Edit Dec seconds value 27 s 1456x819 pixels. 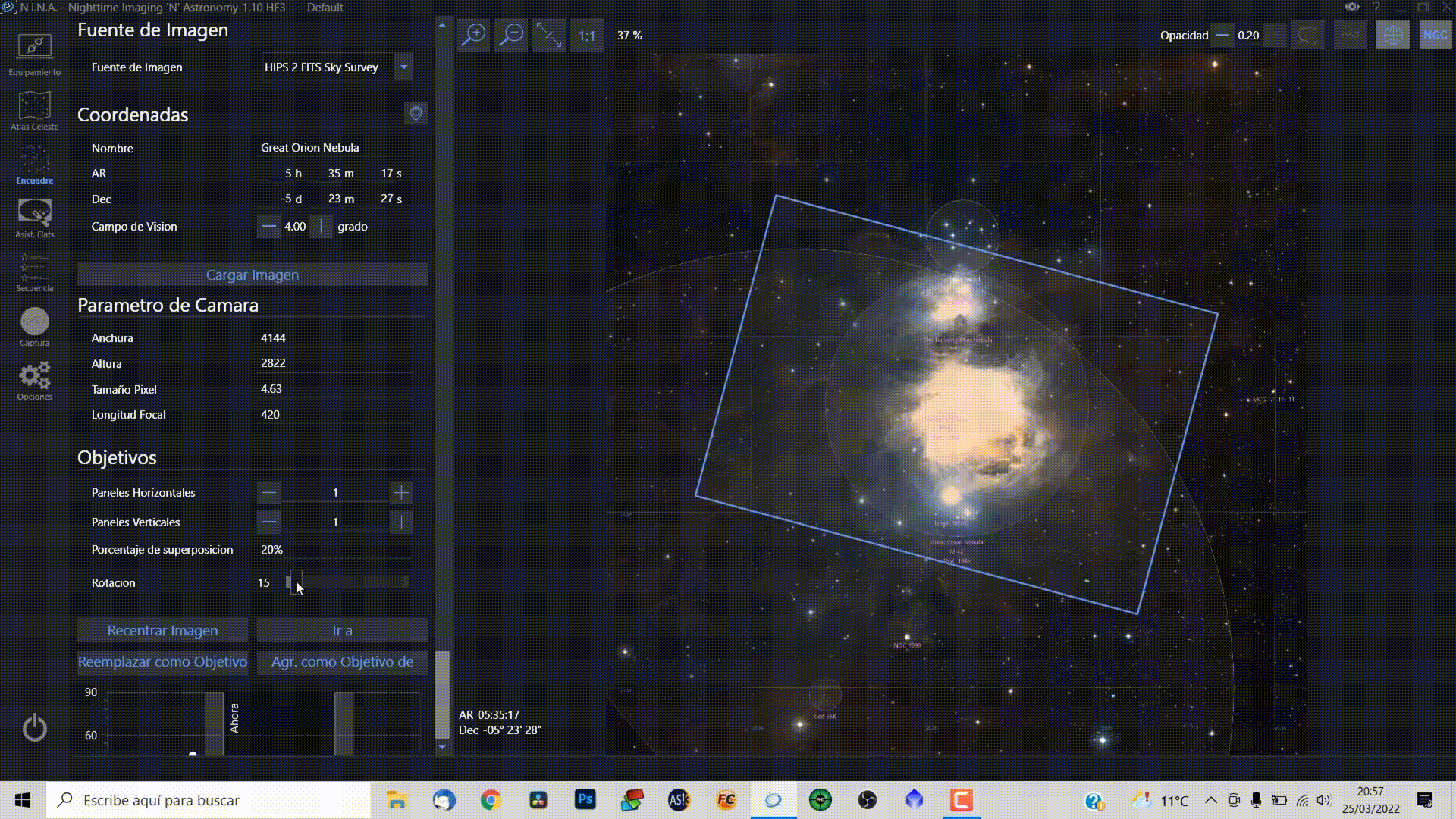tap(391, 199)
